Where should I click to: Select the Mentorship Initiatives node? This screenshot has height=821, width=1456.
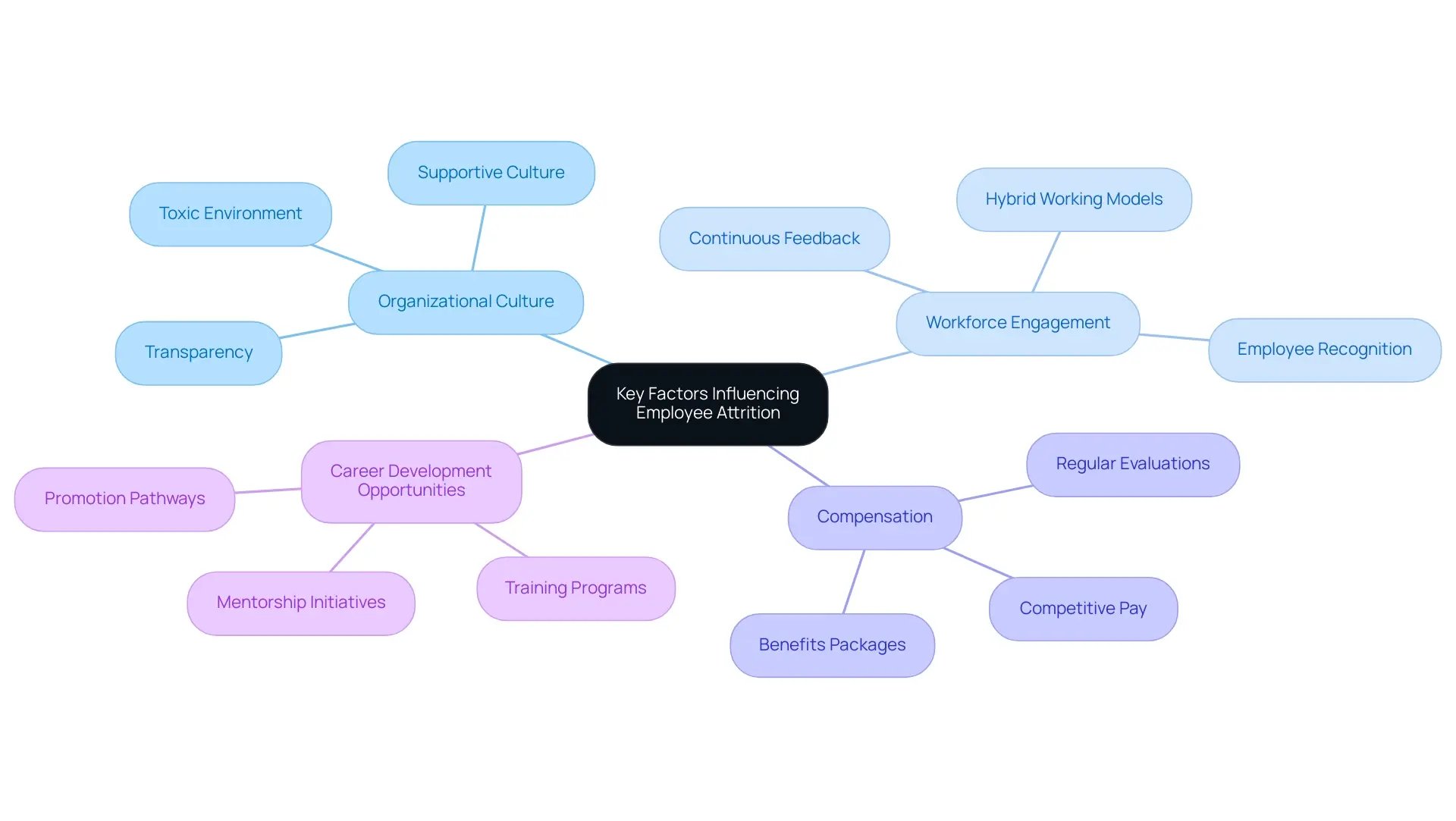(x=302, y=601)
